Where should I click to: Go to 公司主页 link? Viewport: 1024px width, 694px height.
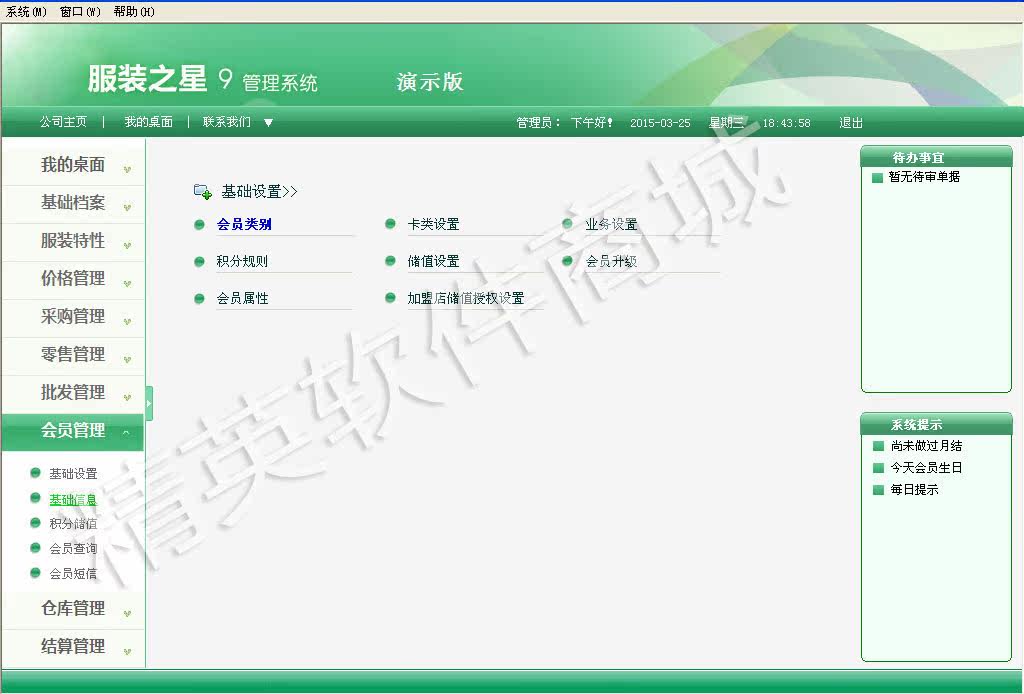[x=63, y=122]
